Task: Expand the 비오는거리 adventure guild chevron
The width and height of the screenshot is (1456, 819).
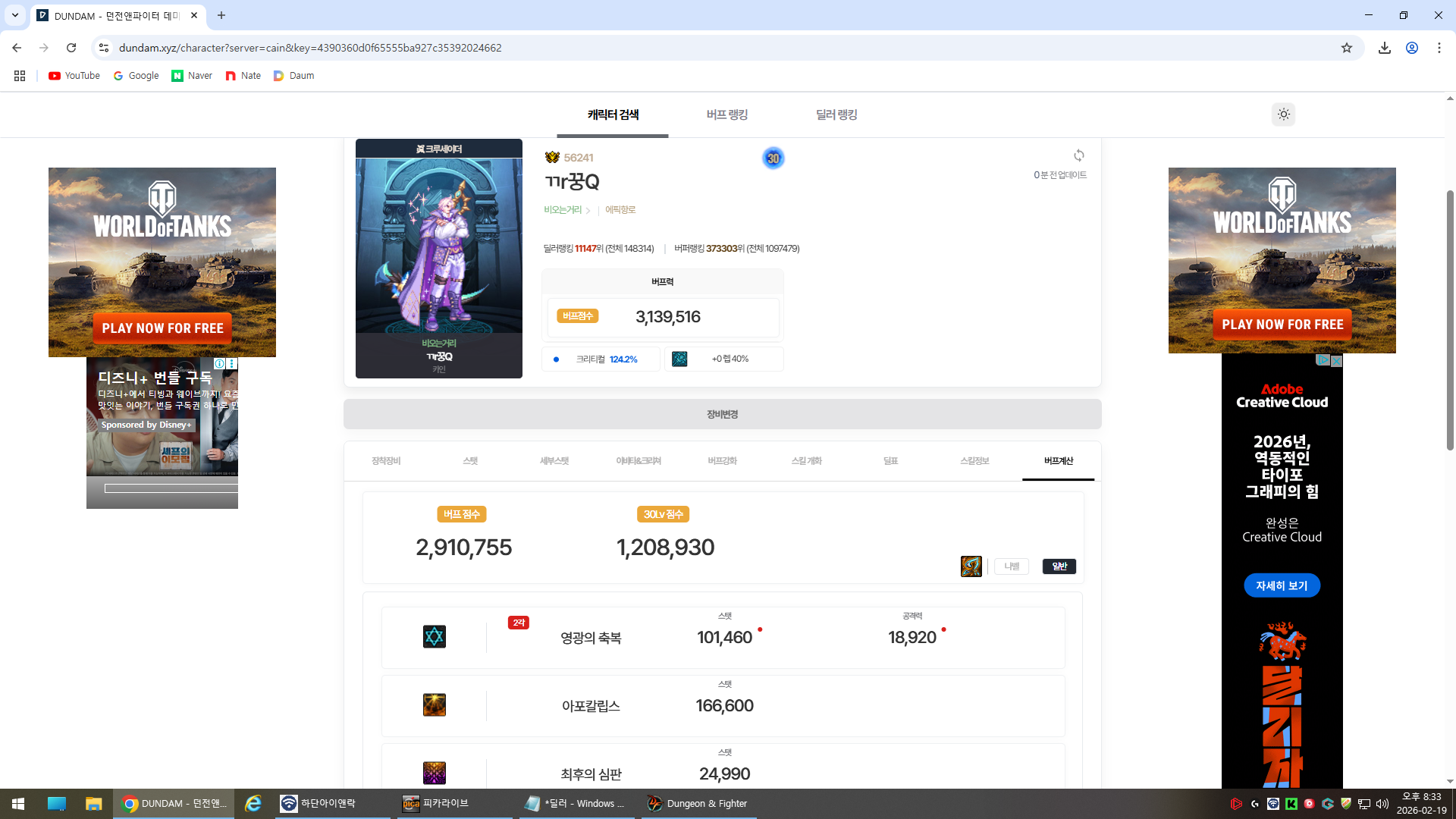Action: pyautogui.click(x=588, y=211)
